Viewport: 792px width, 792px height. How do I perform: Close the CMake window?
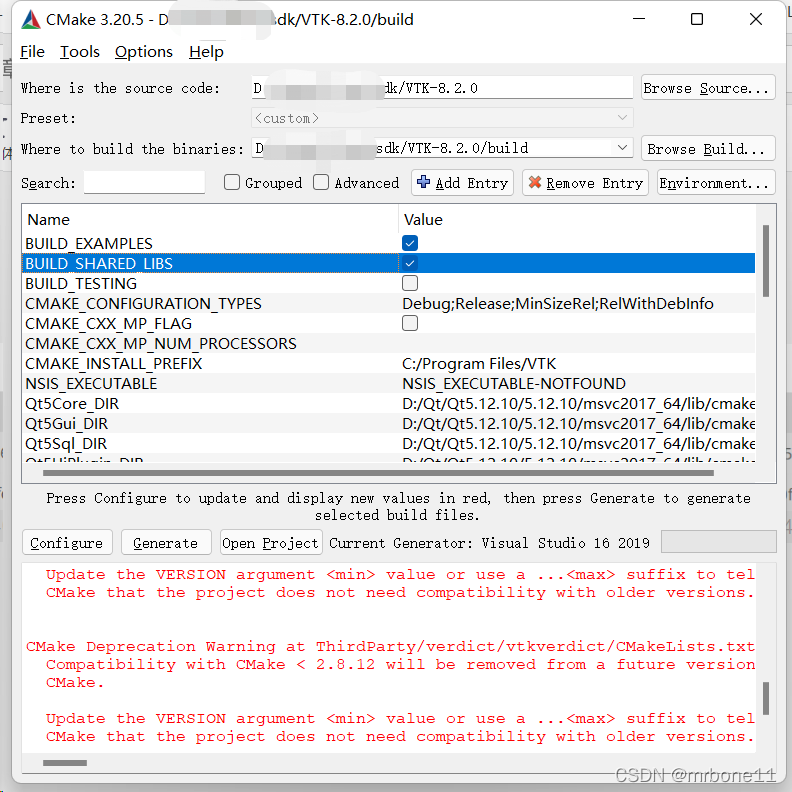(x=756, y=19)
